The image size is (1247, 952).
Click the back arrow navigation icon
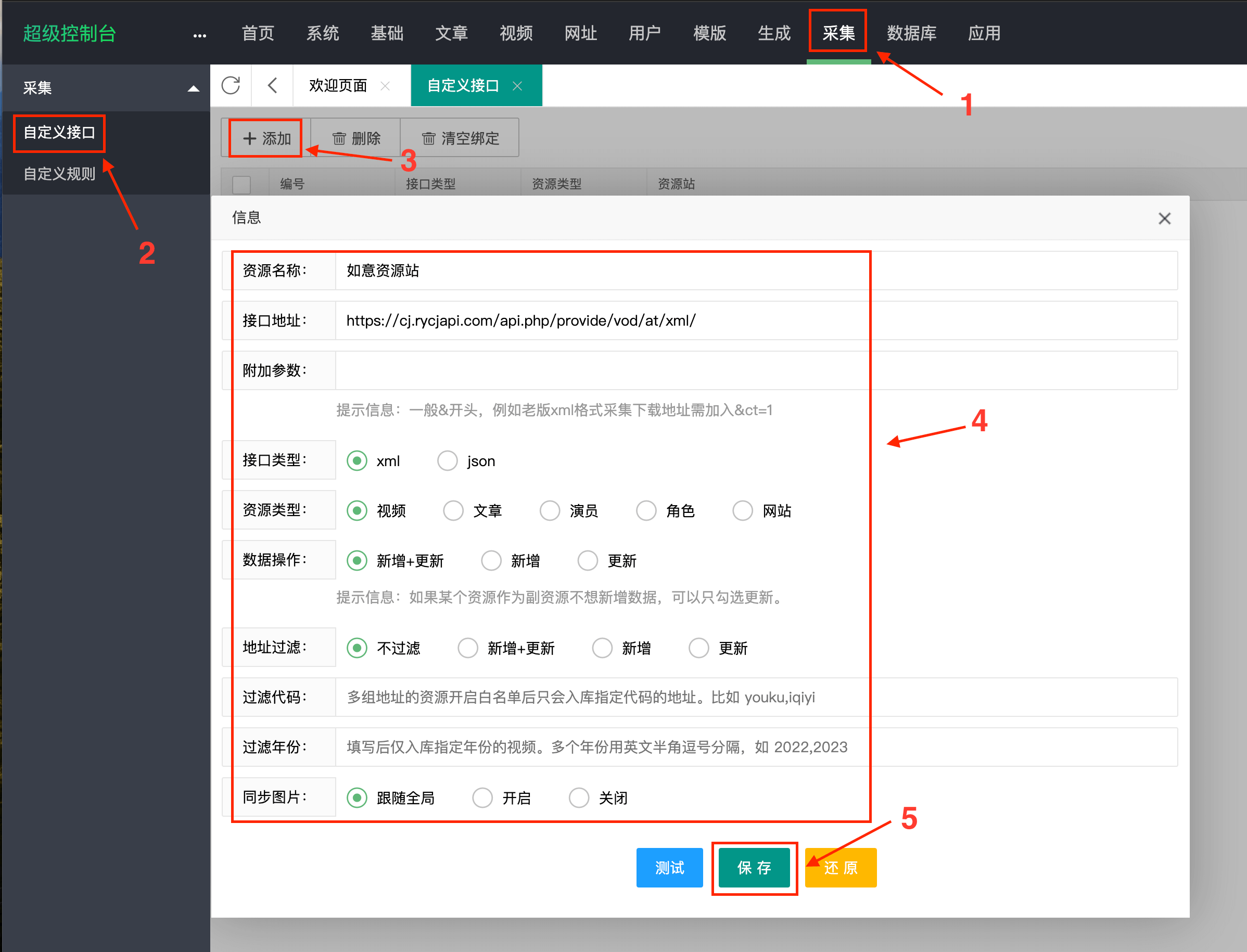coord(272,85)
